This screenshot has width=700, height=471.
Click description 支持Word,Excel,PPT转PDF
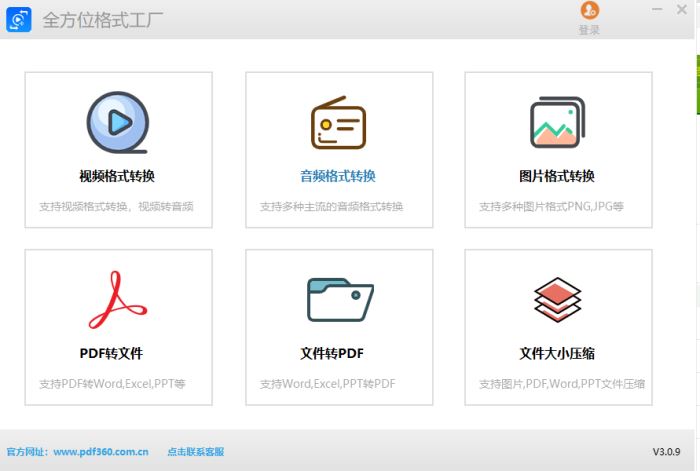(x=328, y=383)
